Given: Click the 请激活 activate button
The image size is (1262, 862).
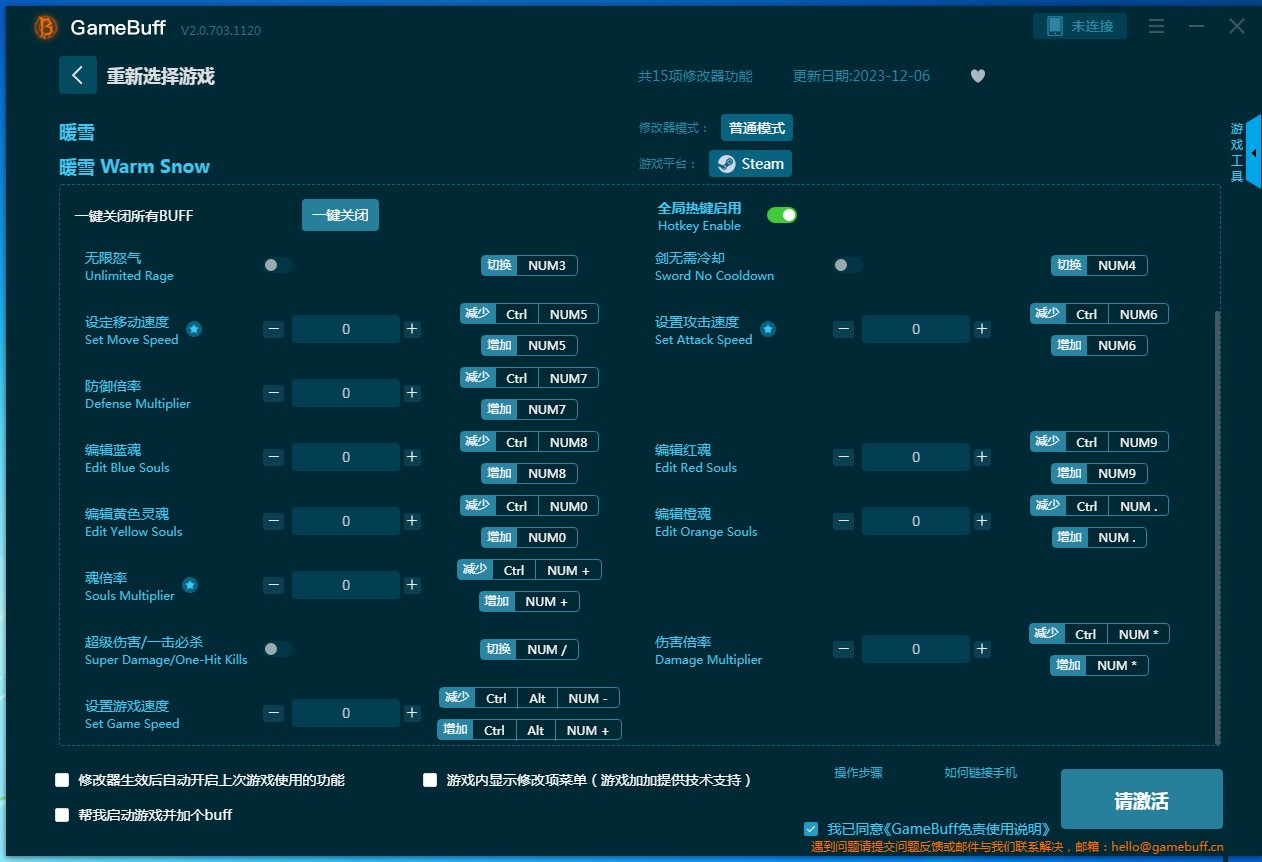Looking at the screenshot, I should pos(1142,800).
